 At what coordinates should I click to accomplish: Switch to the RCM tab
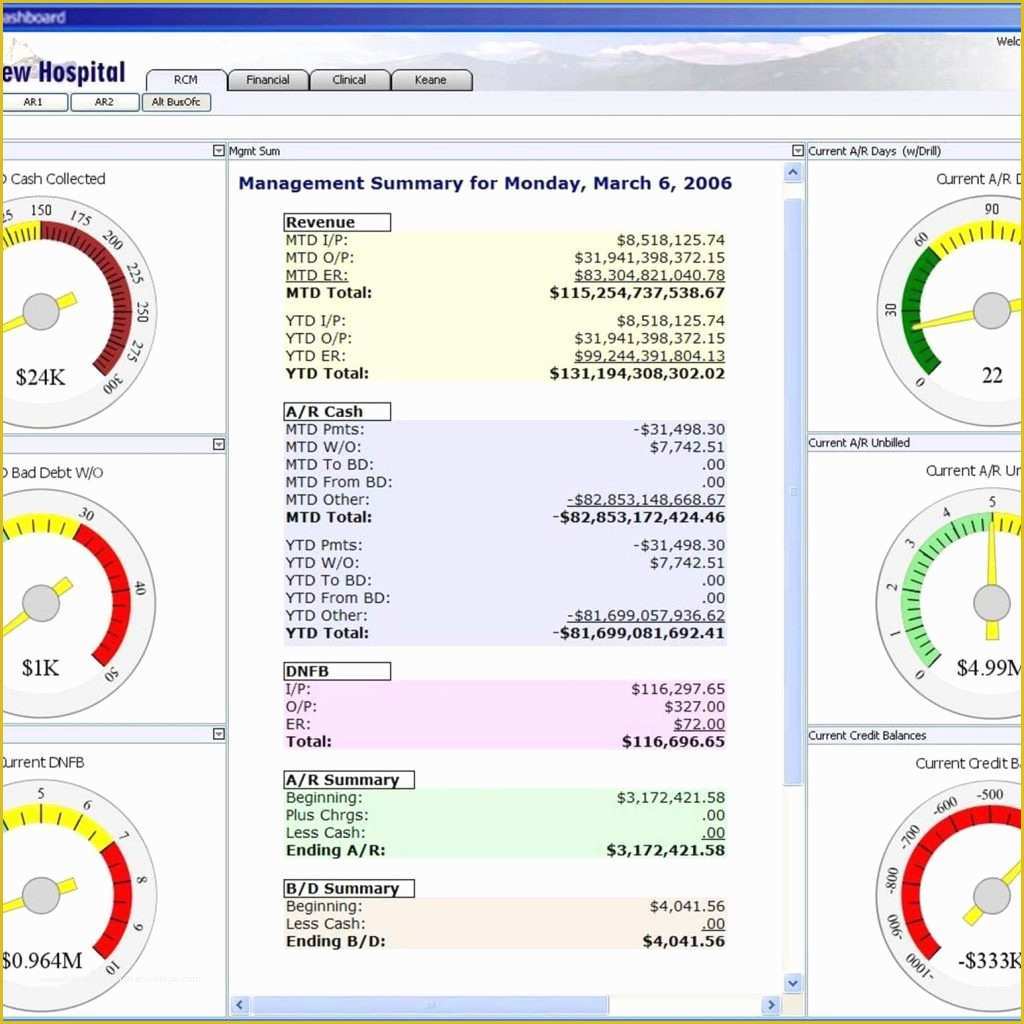tap(186, 80)
